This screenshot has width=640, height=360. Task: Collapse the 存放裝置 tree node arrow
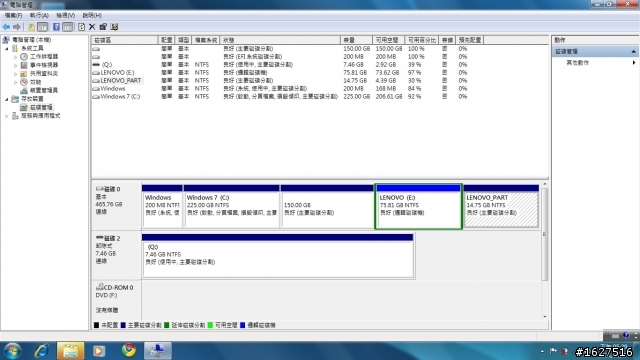point(7,99)
